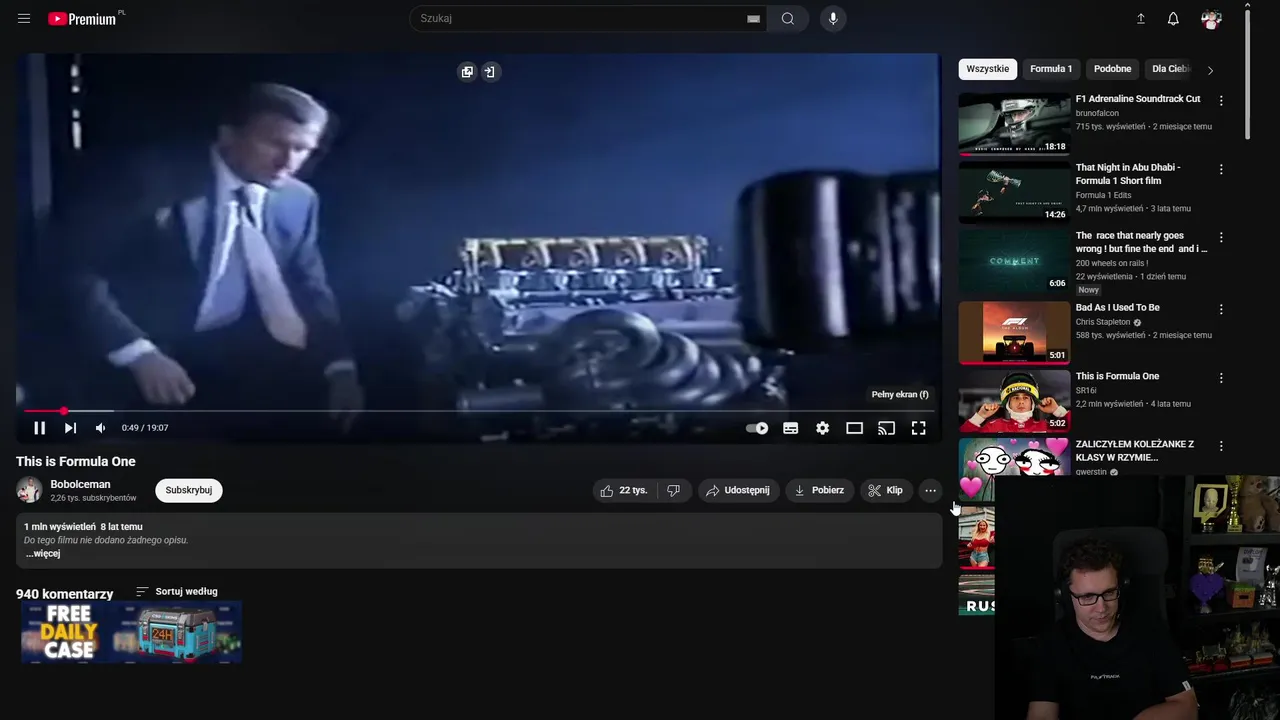Image resolution: width=1280 pixels, height=720 pixels.
Task: Open the Chris Stapleton channel name
Action: [1102, 322]
